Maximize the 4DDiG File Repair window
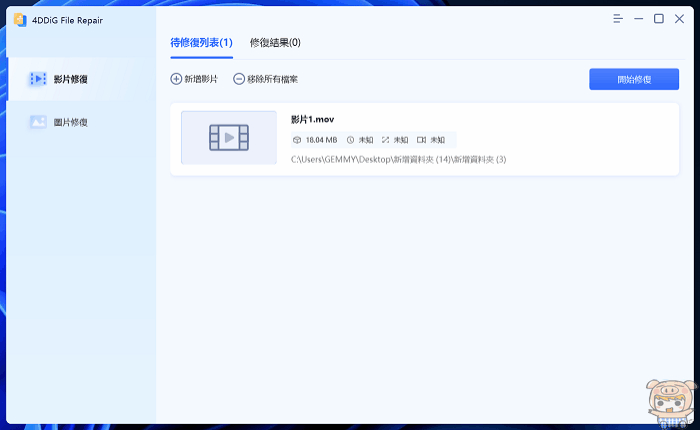The height and width of the screenshot is (430, 700). [658, 19]
